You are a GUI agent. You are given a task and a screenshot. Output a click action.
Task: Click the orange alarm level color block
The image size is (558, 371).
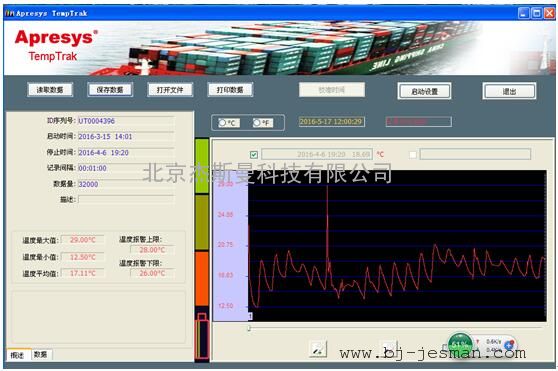click(x=202, y=278)
